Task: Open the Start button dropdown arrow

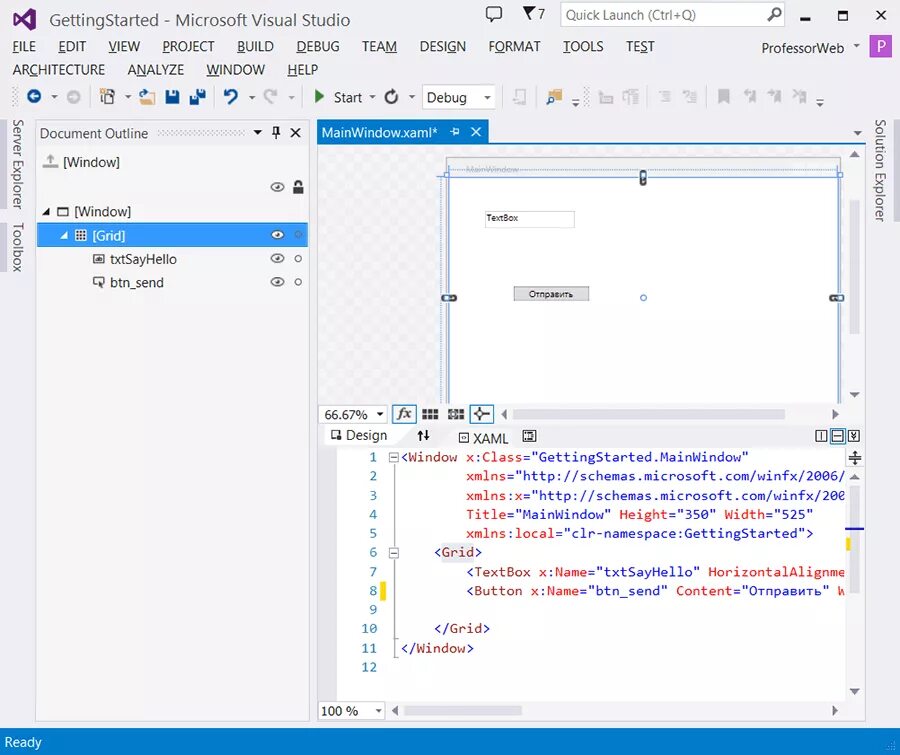Action: coord(372,97)
